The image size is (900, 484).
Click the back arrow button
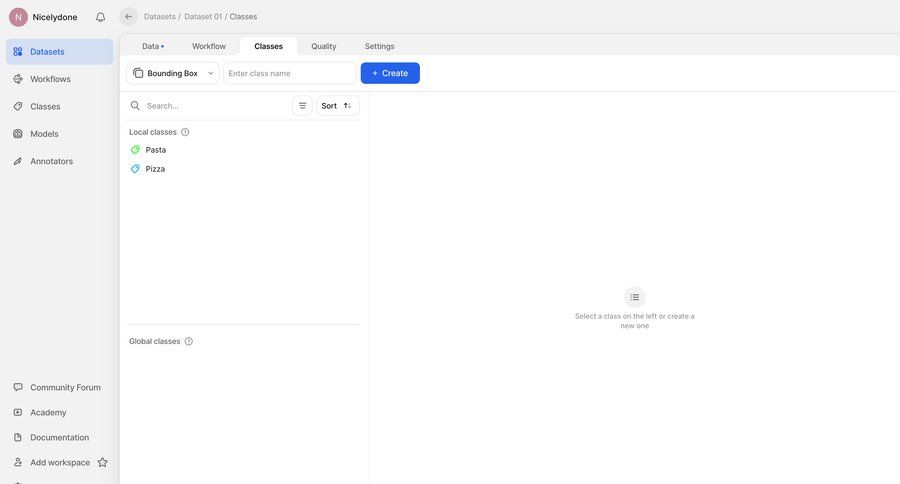[x=128, y=16]
